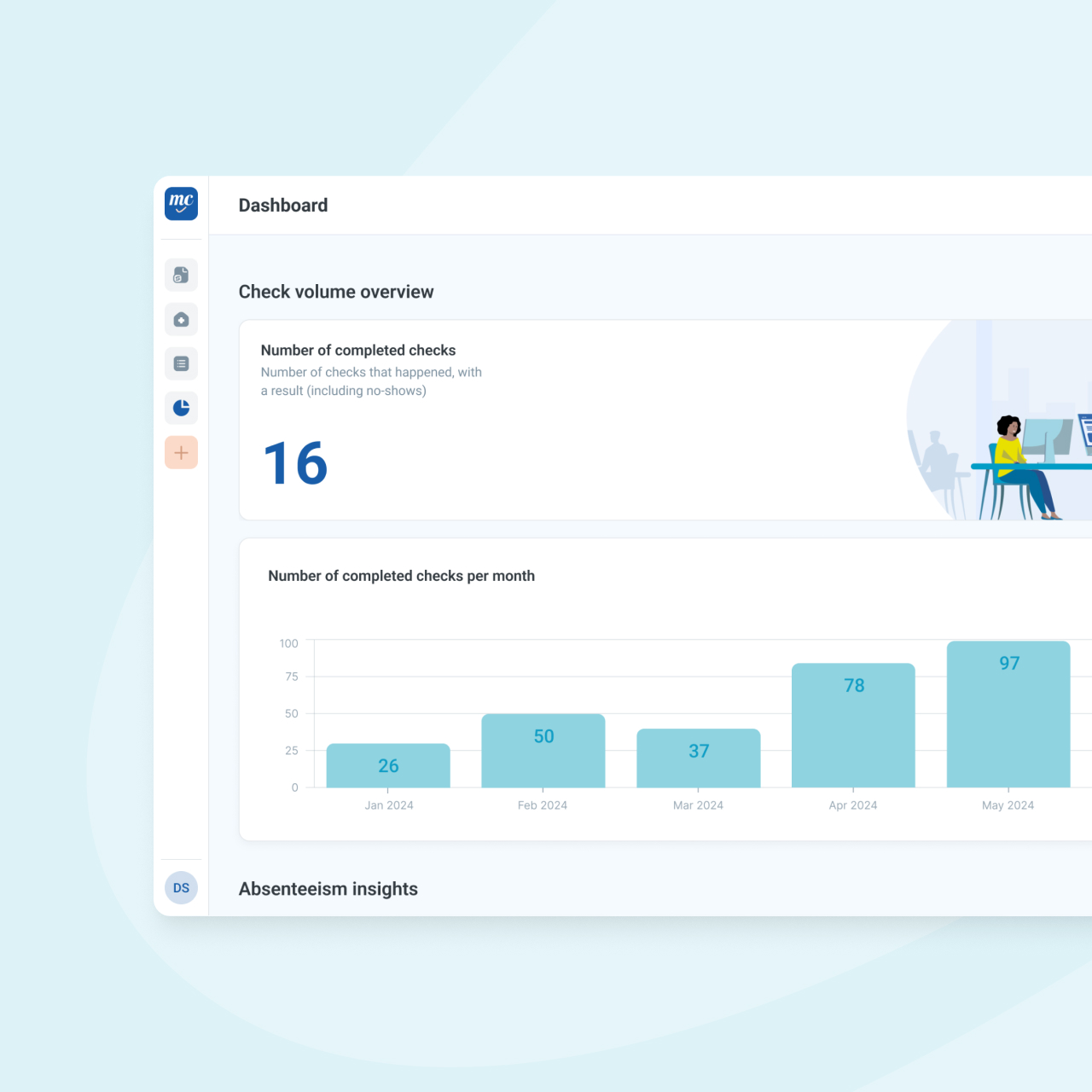Click the Check volume overview heading
Viewport: 1092px width, 1092px height.
click(x=336, y=292)
